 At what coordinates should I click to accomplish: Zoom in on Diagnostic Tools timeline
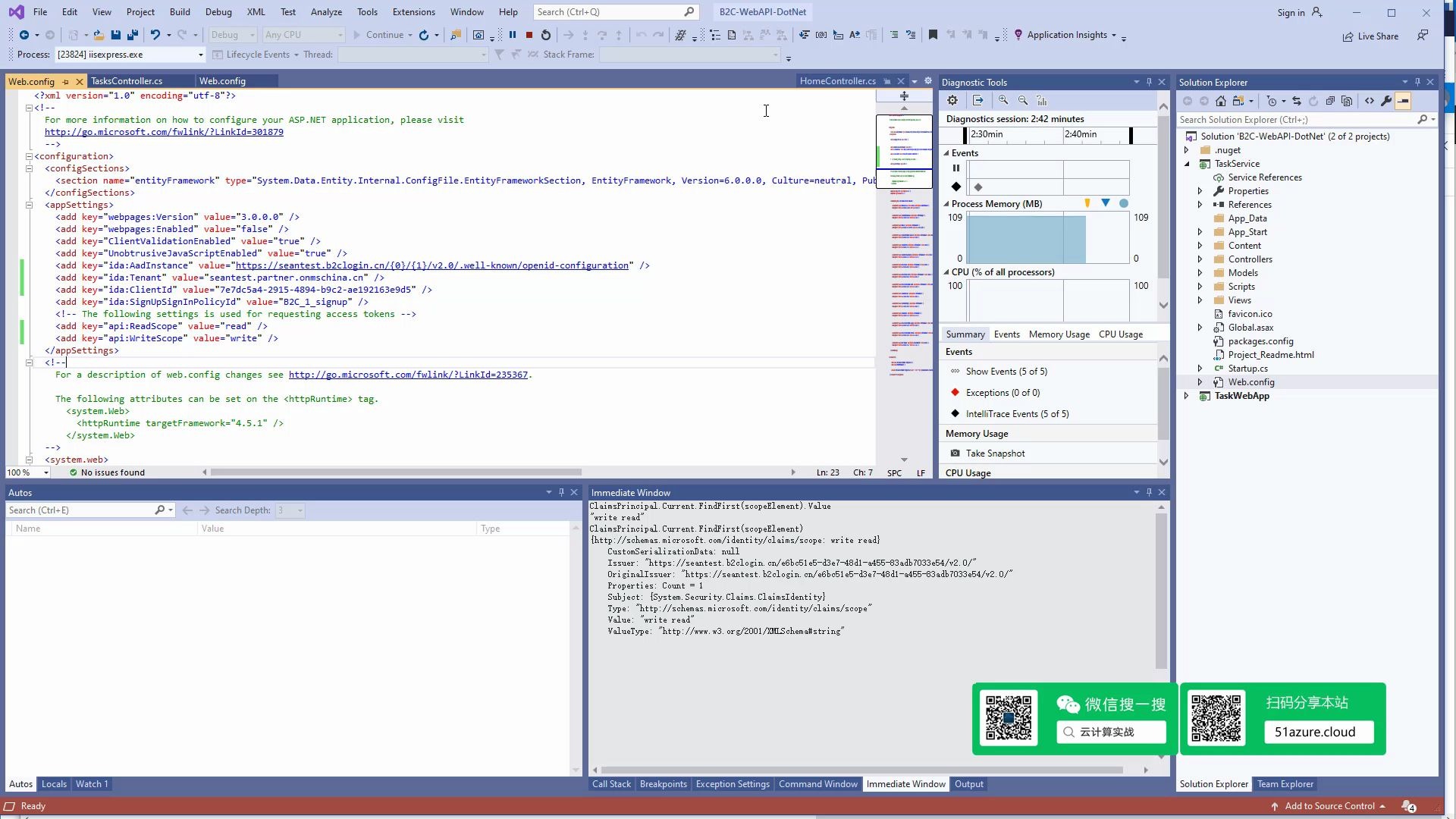coord(1003,100)
